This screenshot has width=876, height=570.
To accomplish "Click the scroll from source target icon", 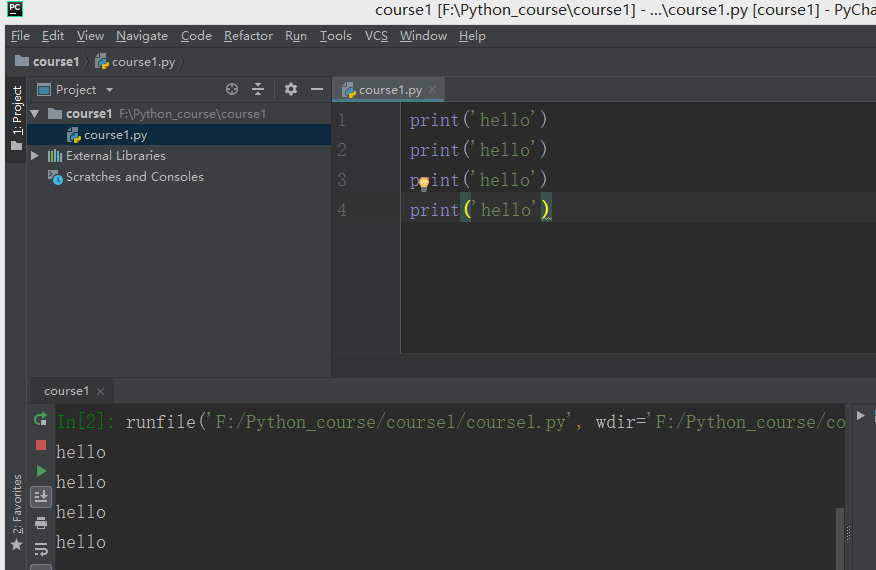I will click(x=232, y=89).
